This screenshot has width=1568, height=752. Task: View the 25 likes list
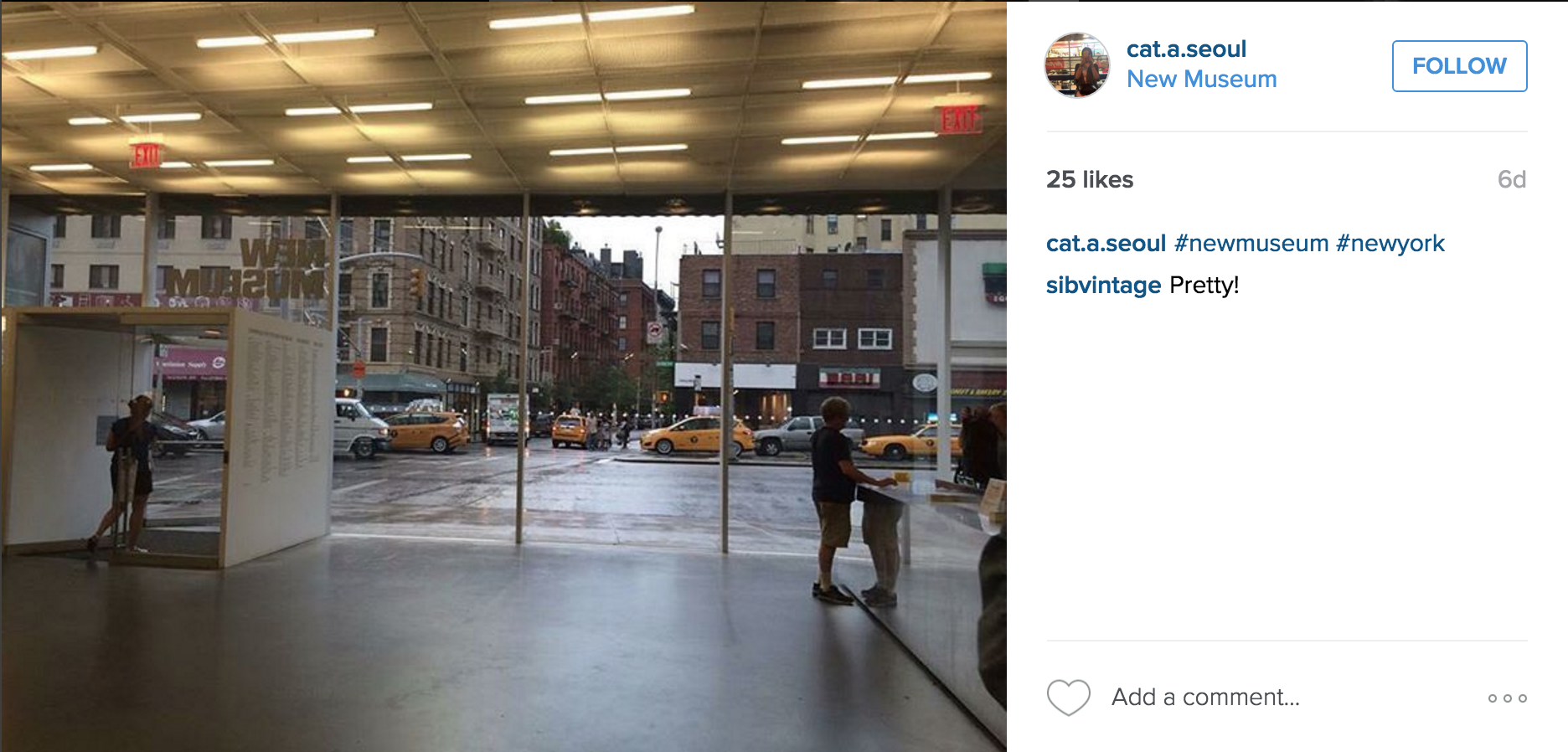[1089, 179]
